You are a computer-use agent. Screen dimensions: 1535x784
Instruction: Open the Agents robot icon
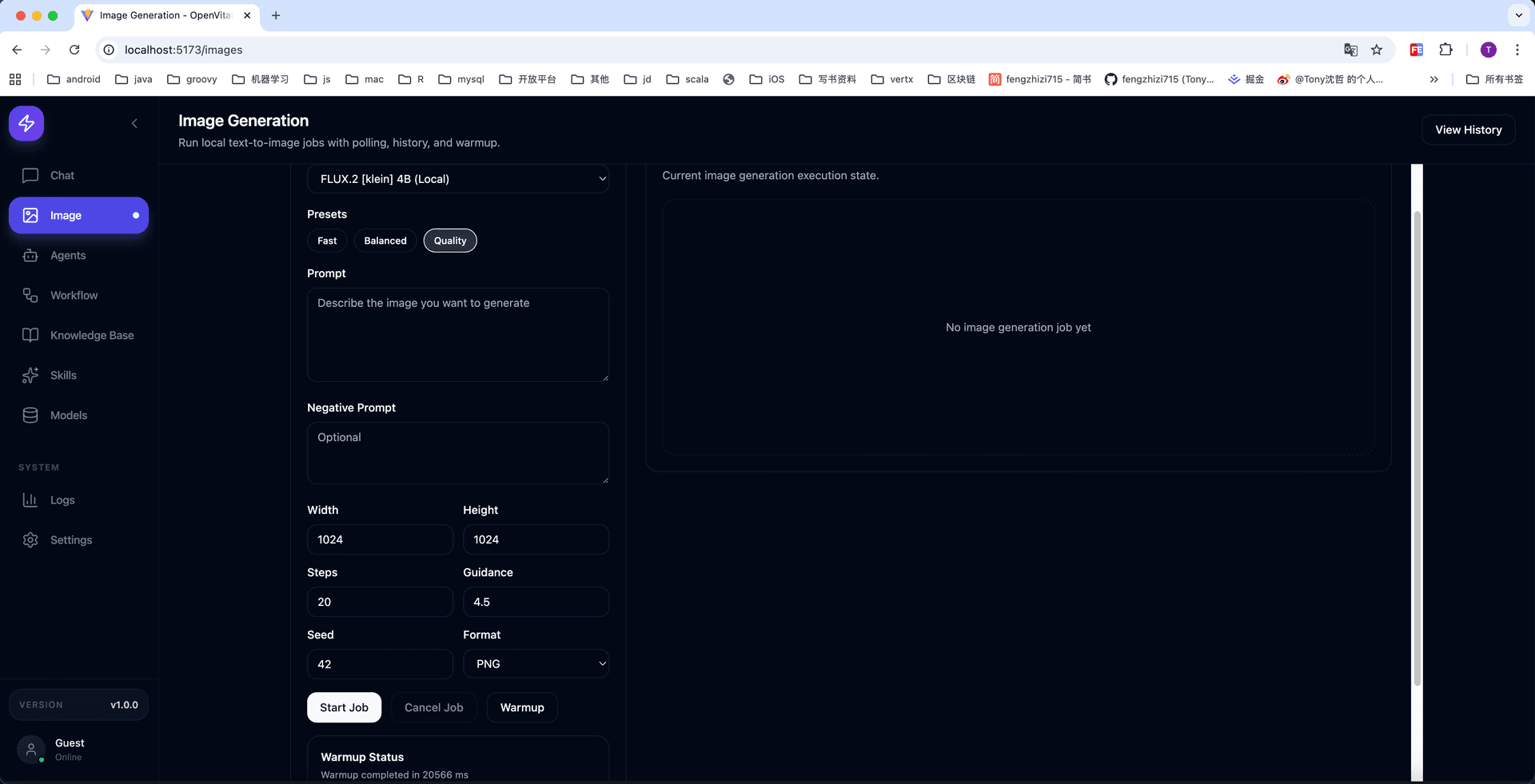pyautogui.click(x=30, y=255)
